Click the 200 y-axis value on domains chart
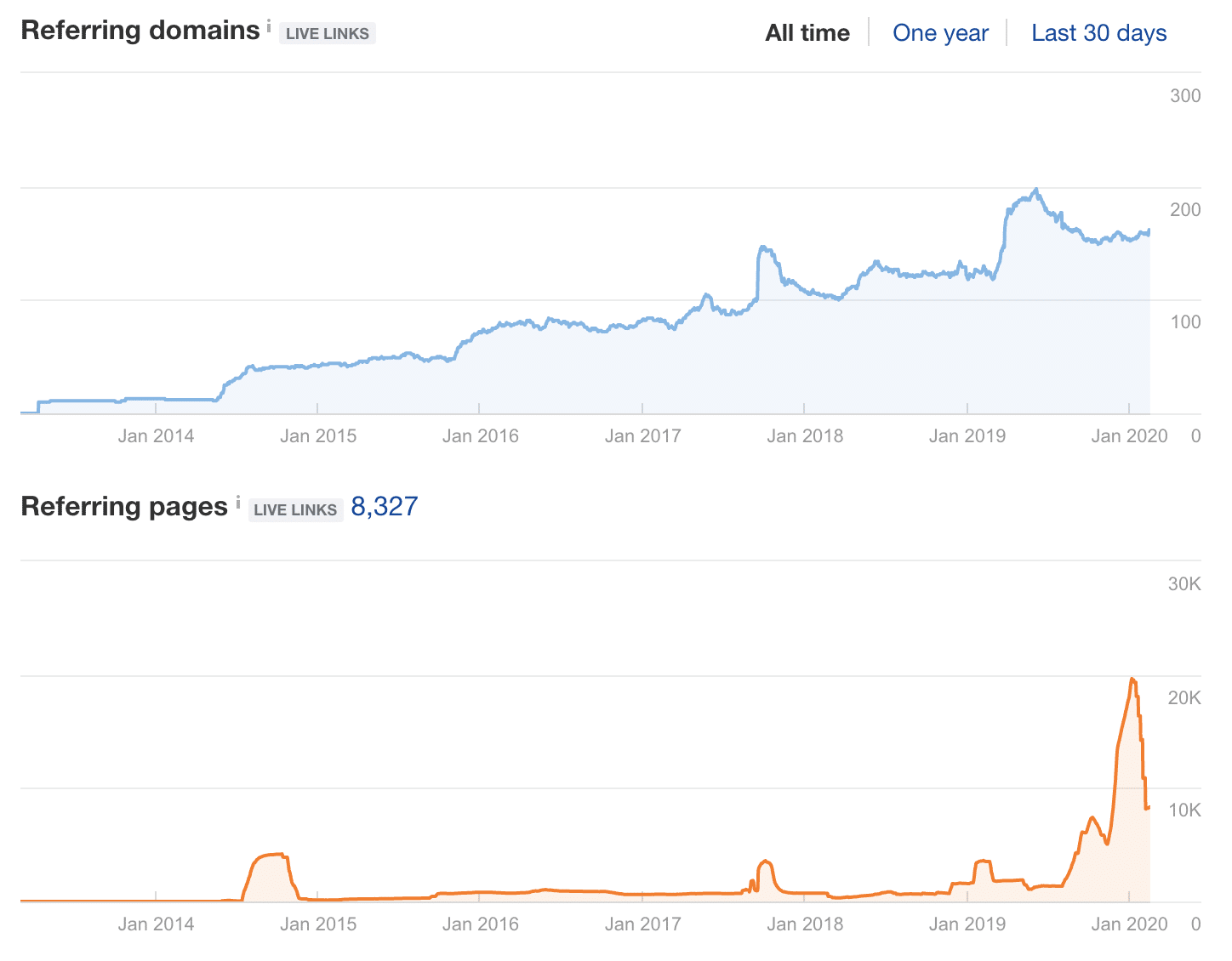Image resolution: width=1232 pixels, height=961 pixels. 1185,210
